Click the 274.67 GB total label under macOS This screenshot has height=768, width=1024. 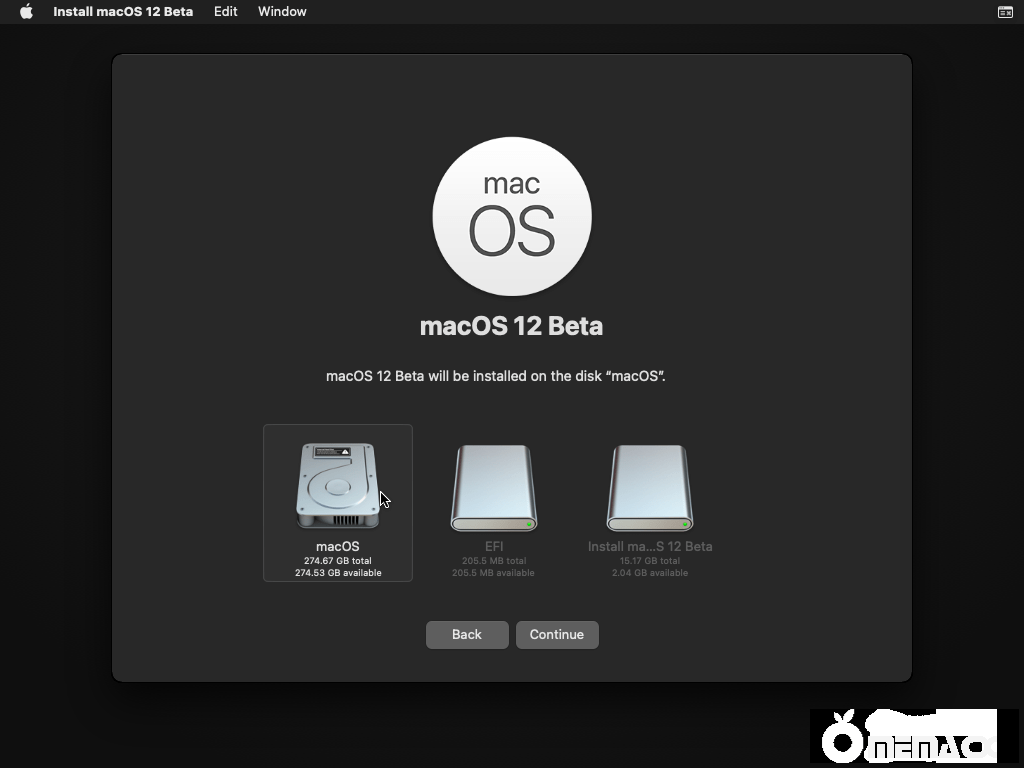(337, 561)
